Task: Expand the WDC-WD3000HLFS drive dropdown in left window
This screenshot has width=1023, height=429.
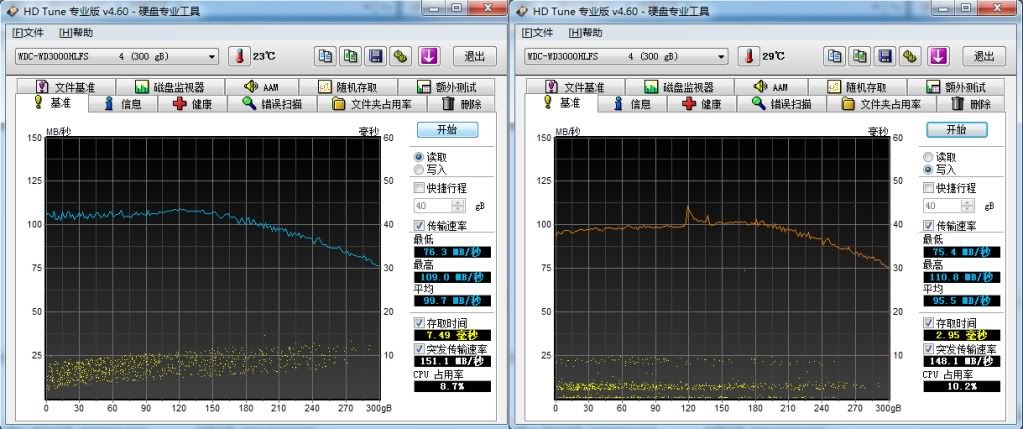Action: pos(212,56)
